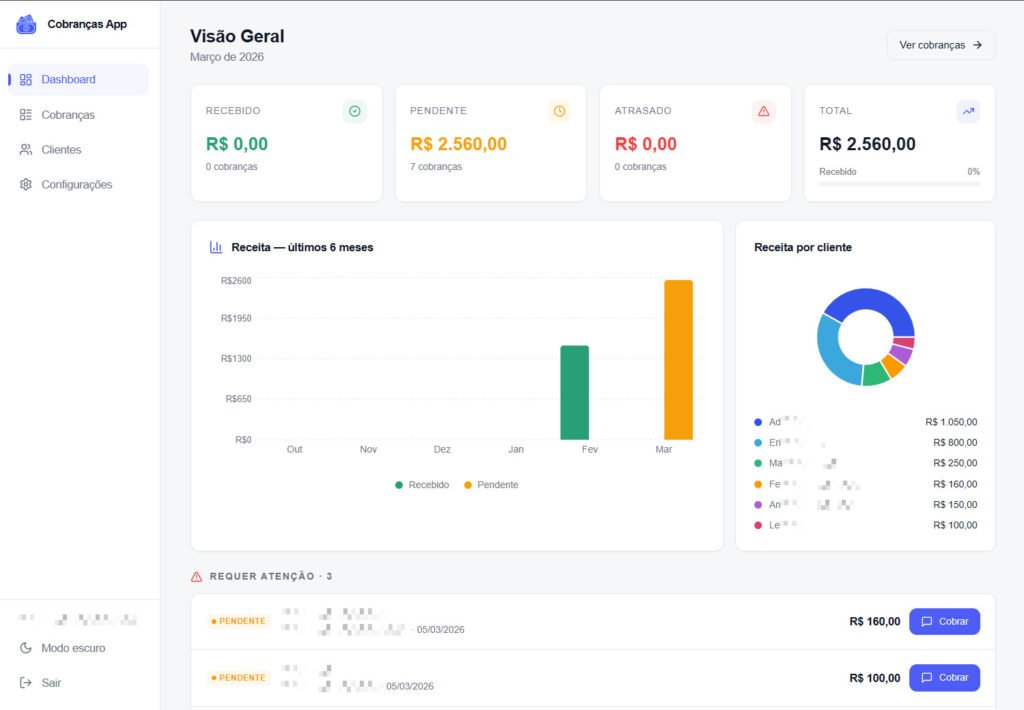Click the green check icon on Recebido card
The image size is (1024, 710).
(x=355, y=111)
